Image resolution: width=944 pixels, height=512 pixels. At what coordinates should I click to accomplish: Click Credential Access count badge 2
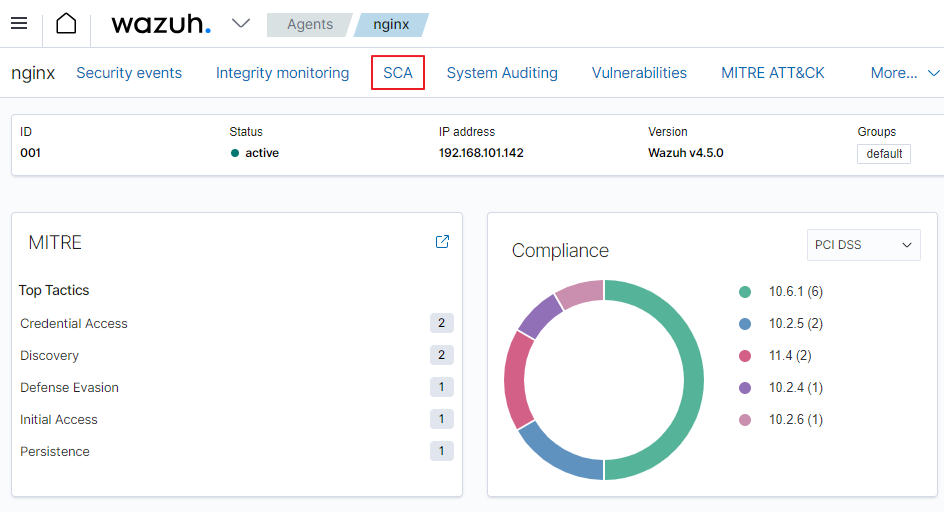(441, 323)
